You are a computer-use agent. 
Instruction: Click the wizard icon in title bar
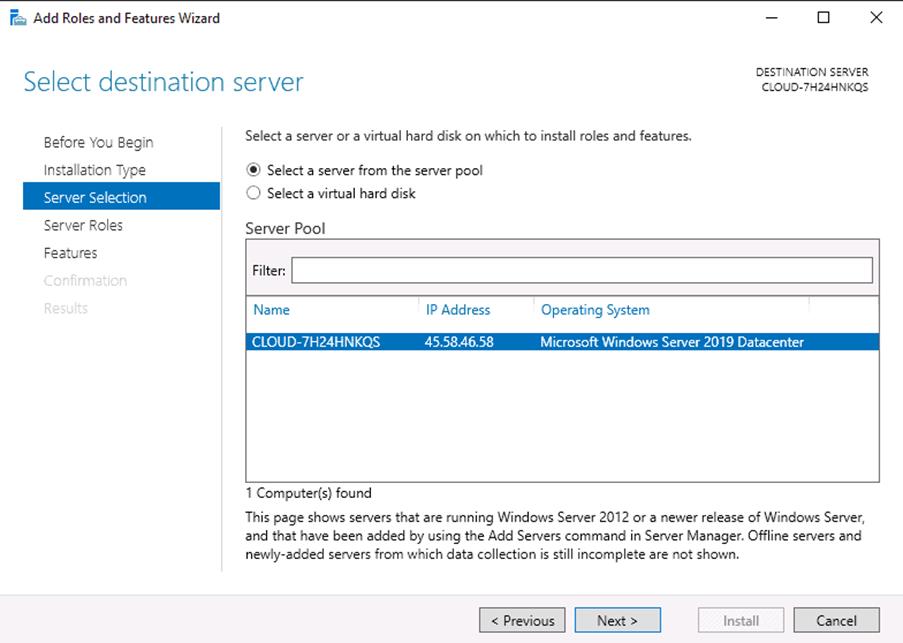[17, 18]
